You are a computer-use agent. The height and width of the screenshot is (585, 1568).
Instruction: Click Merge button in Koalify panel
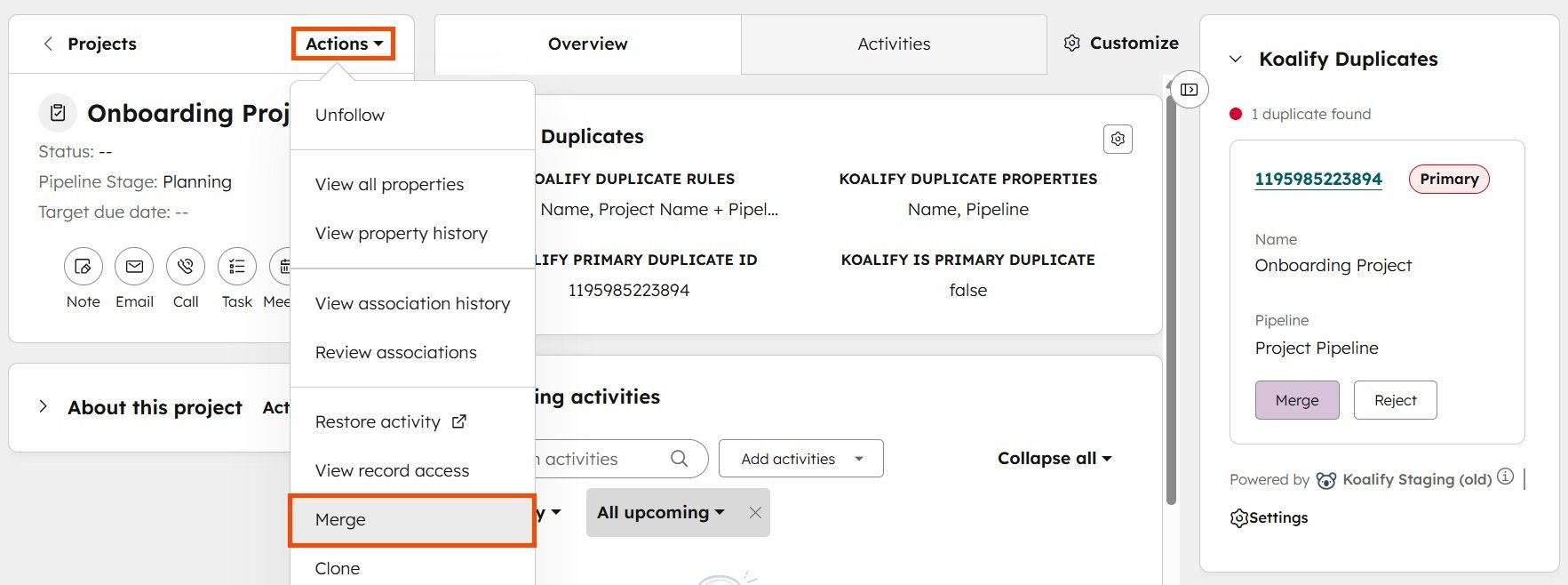point(1297,400)
